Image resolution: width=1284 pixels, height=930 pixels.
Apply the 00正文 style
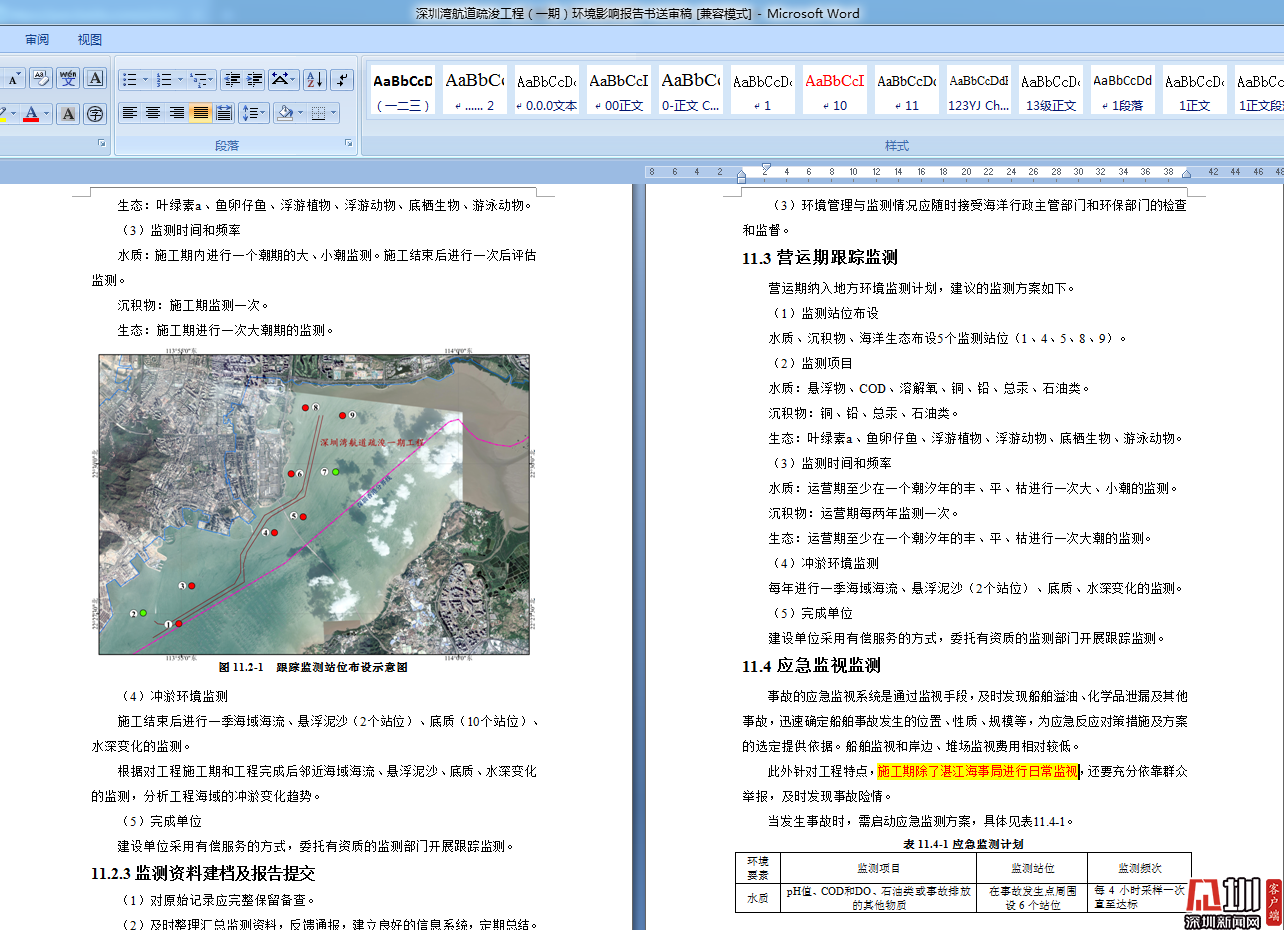coord(618,90)
